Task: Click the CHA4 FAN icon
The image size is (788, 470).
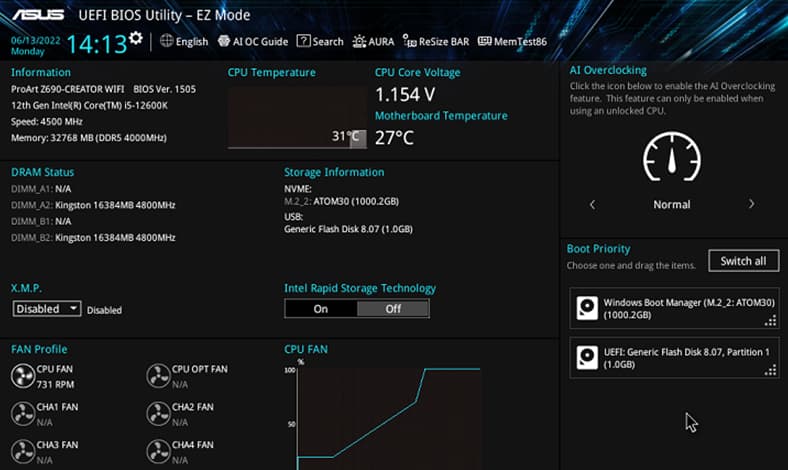Action: tap(158, 451)
